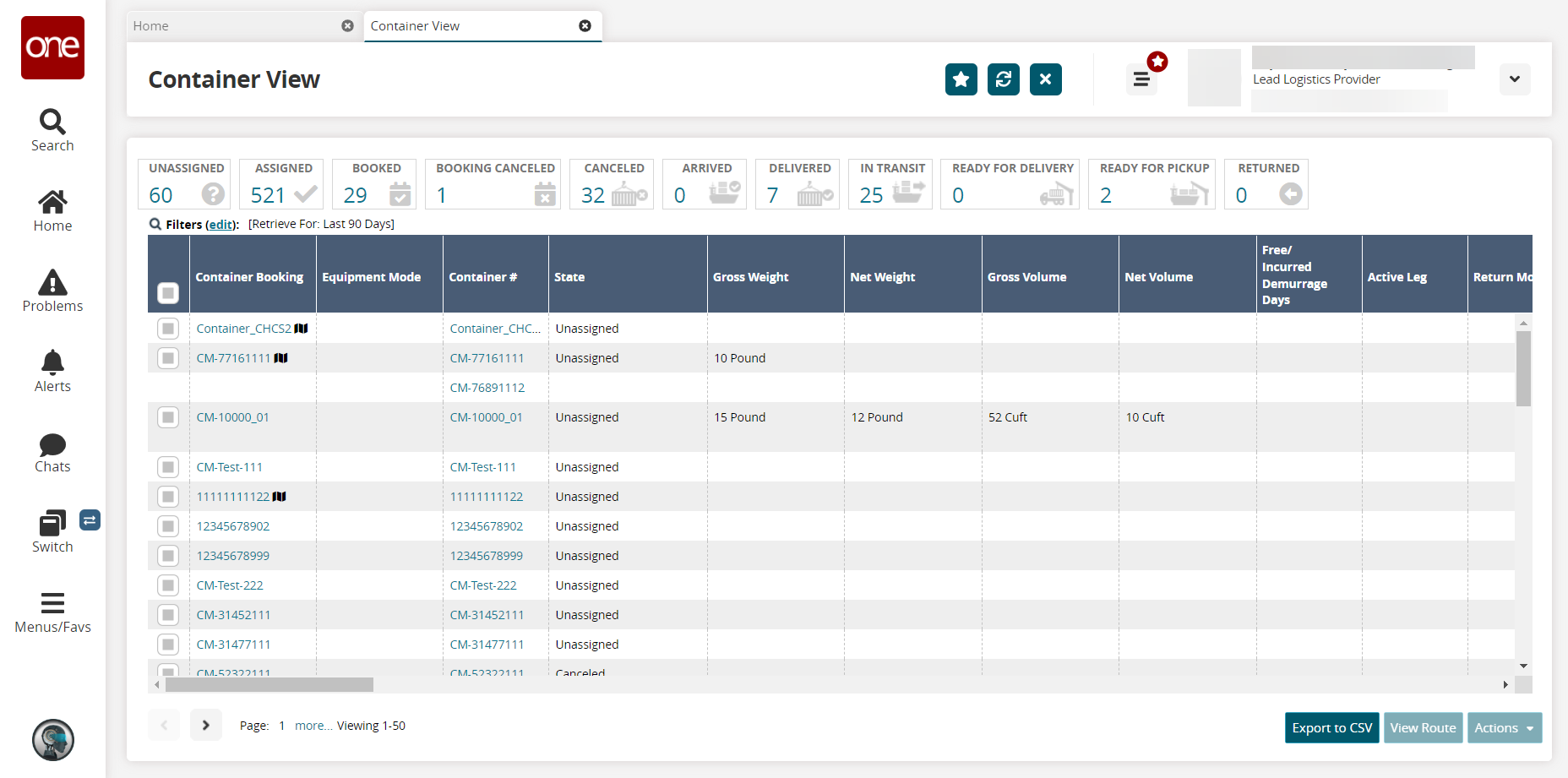The image size is (1568, 778).
Task: Add page to favorites with star button
Action: (961, 79)
